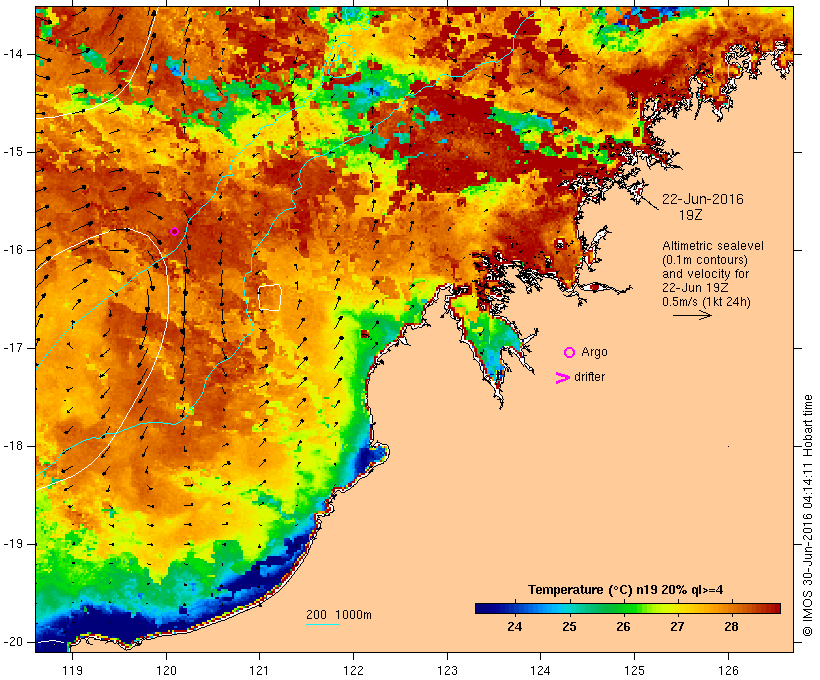Viewport: 820px width, 680px height.
Task: Click the magenta Argo float marker on the map
Action: 175,232
